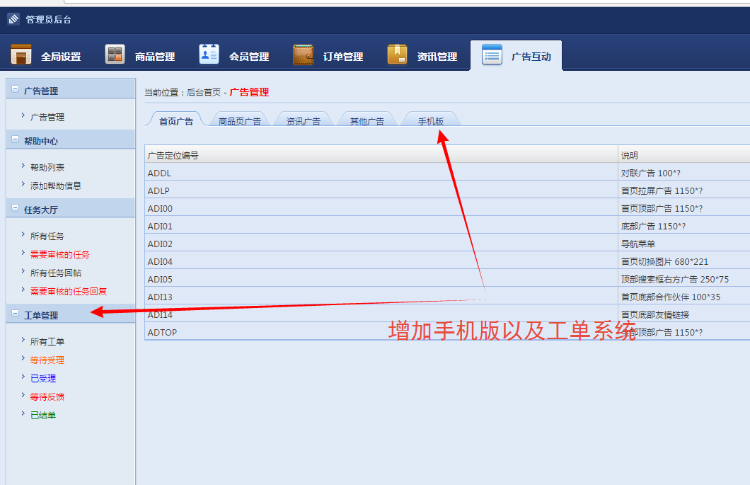The height and width of the screenshot is (485, 750).
Task: Open the red 需要审核的任务 link
Action: pyautogui.click(x=60, y=254)
